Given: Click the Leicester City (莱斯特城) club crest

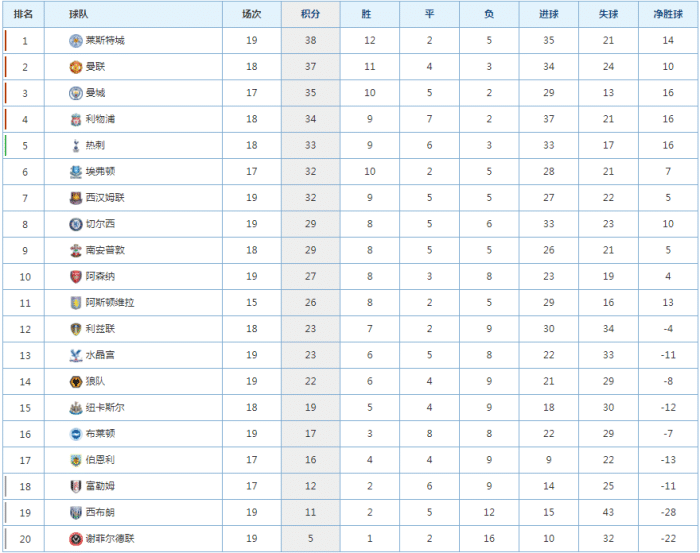Looking at the screenshot, I should [75, 41].
